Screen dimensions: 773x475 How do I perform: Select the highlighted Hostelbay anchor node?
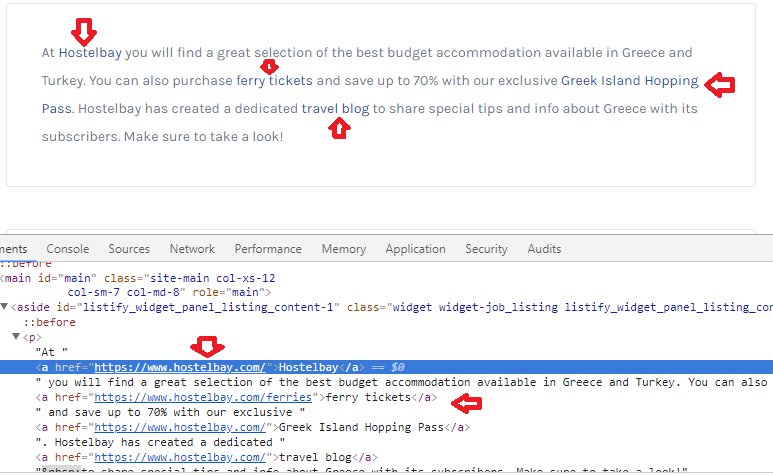[386, 367]
